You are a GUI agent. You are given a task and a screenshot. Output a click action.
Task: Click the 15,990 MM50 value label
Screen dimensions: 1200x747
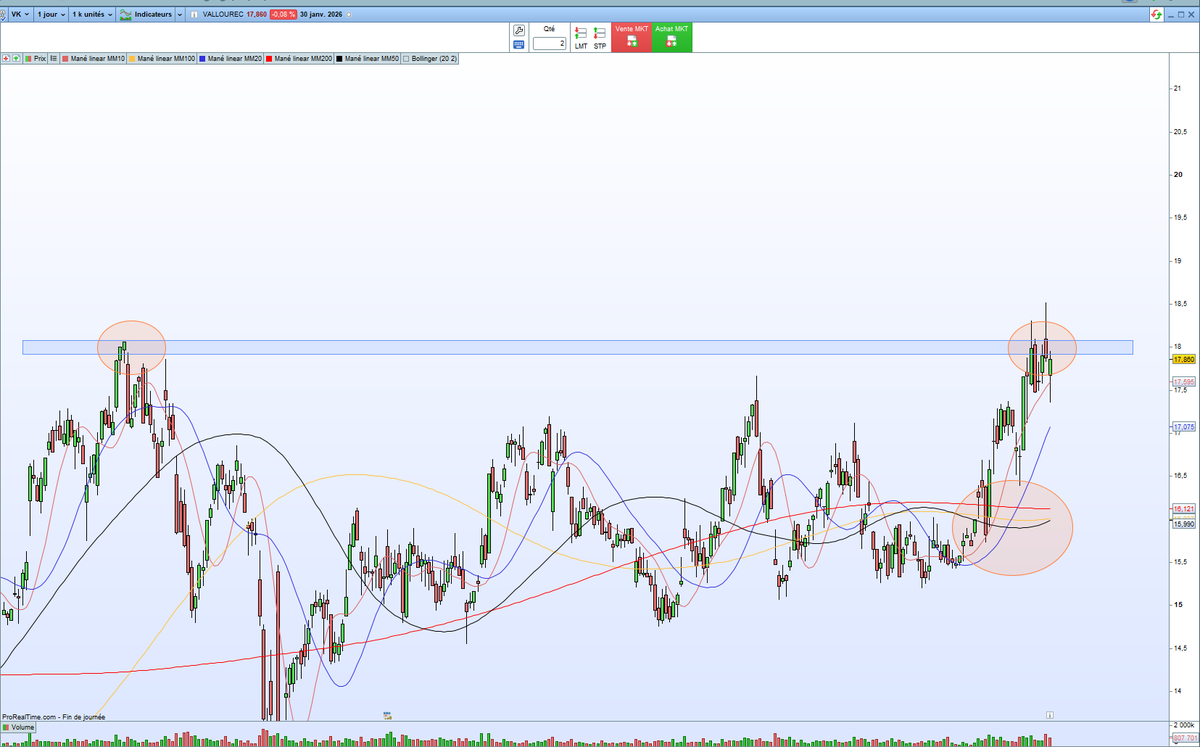coord(1184,523)
